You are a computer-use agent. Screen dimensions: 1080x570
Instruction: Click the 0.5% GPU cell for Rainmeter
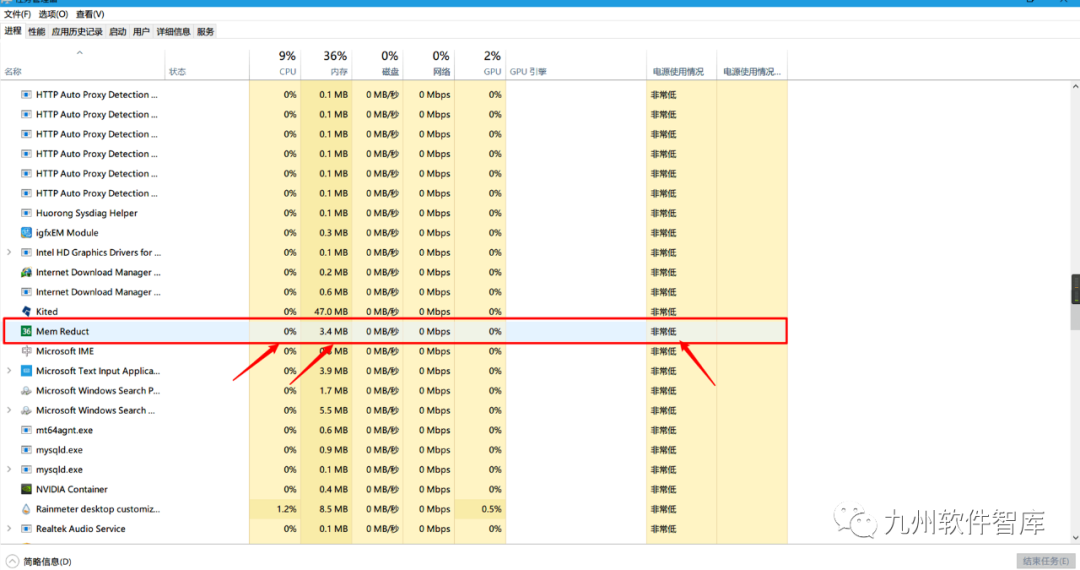[x=480, y=509]
